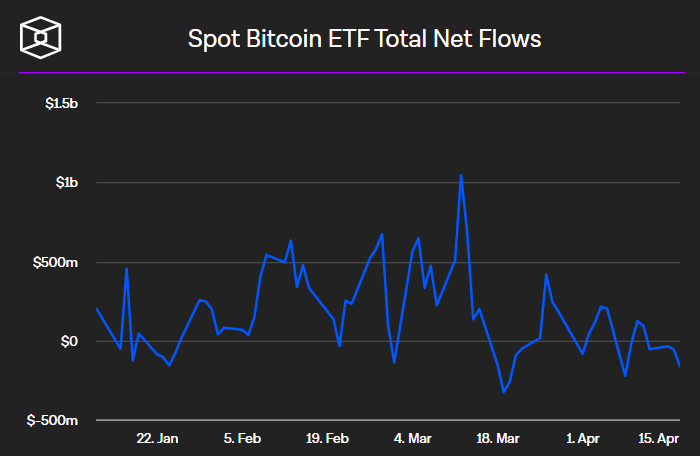This screenshot has height=456, width=700.
Task: Click the 22. Jan date label
Action: tap(157, 438)
